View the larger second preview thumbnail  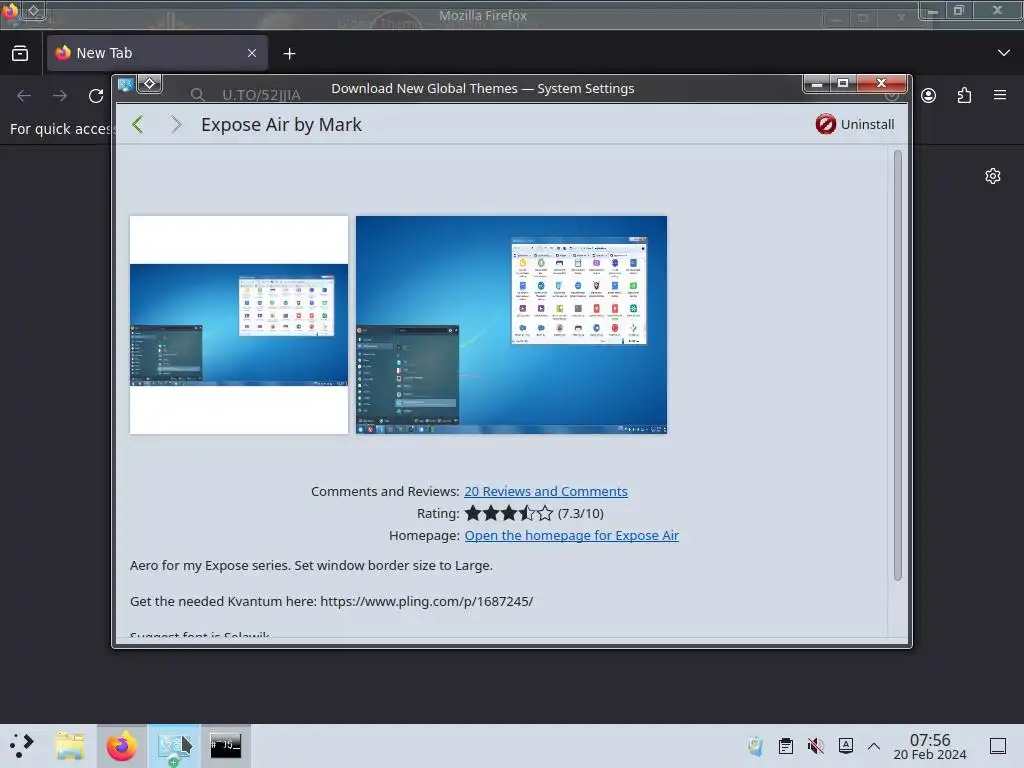coord(511,325)
